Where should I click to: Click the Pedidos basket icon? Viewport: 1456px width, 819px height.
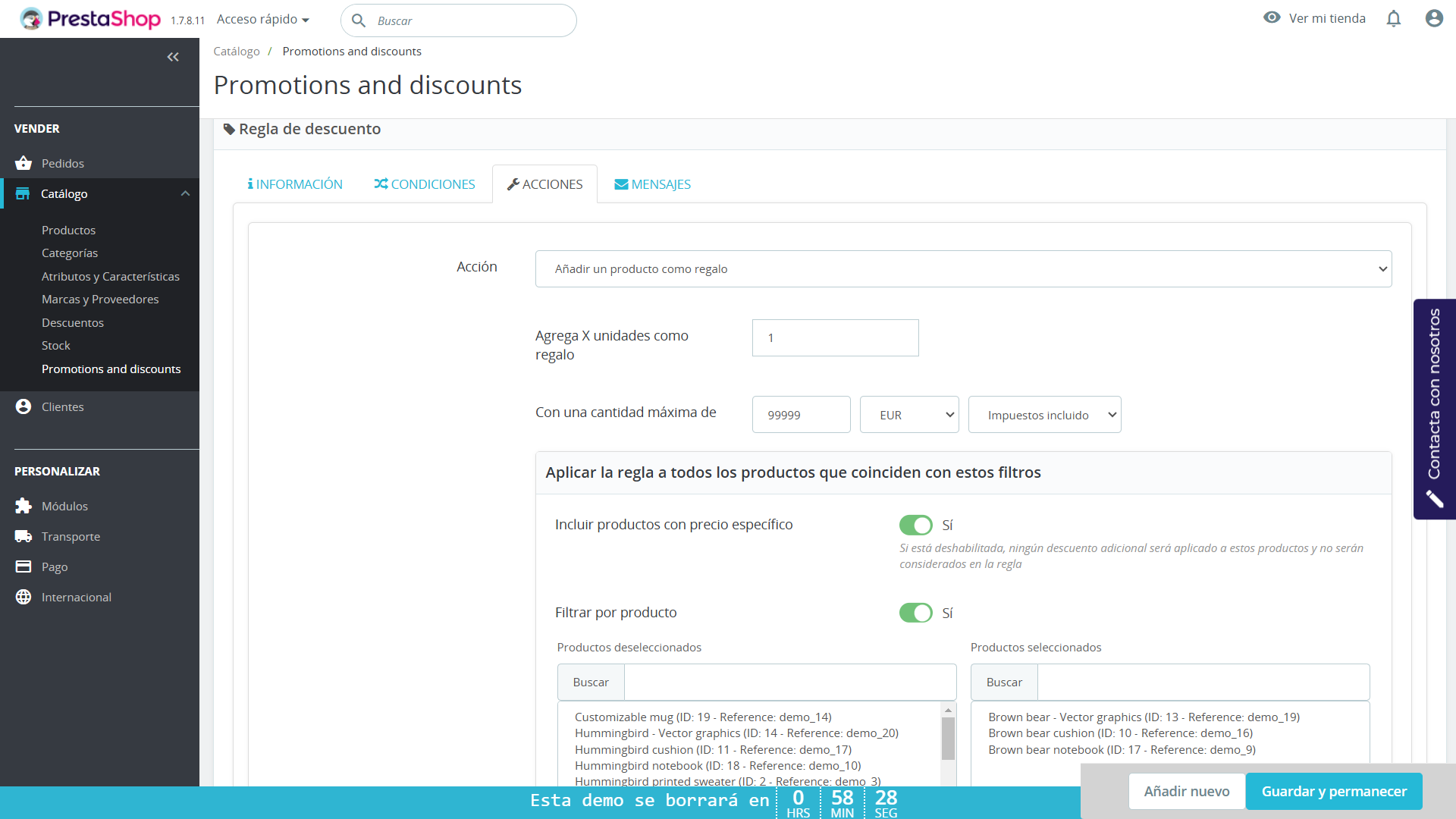click(24, 163)
